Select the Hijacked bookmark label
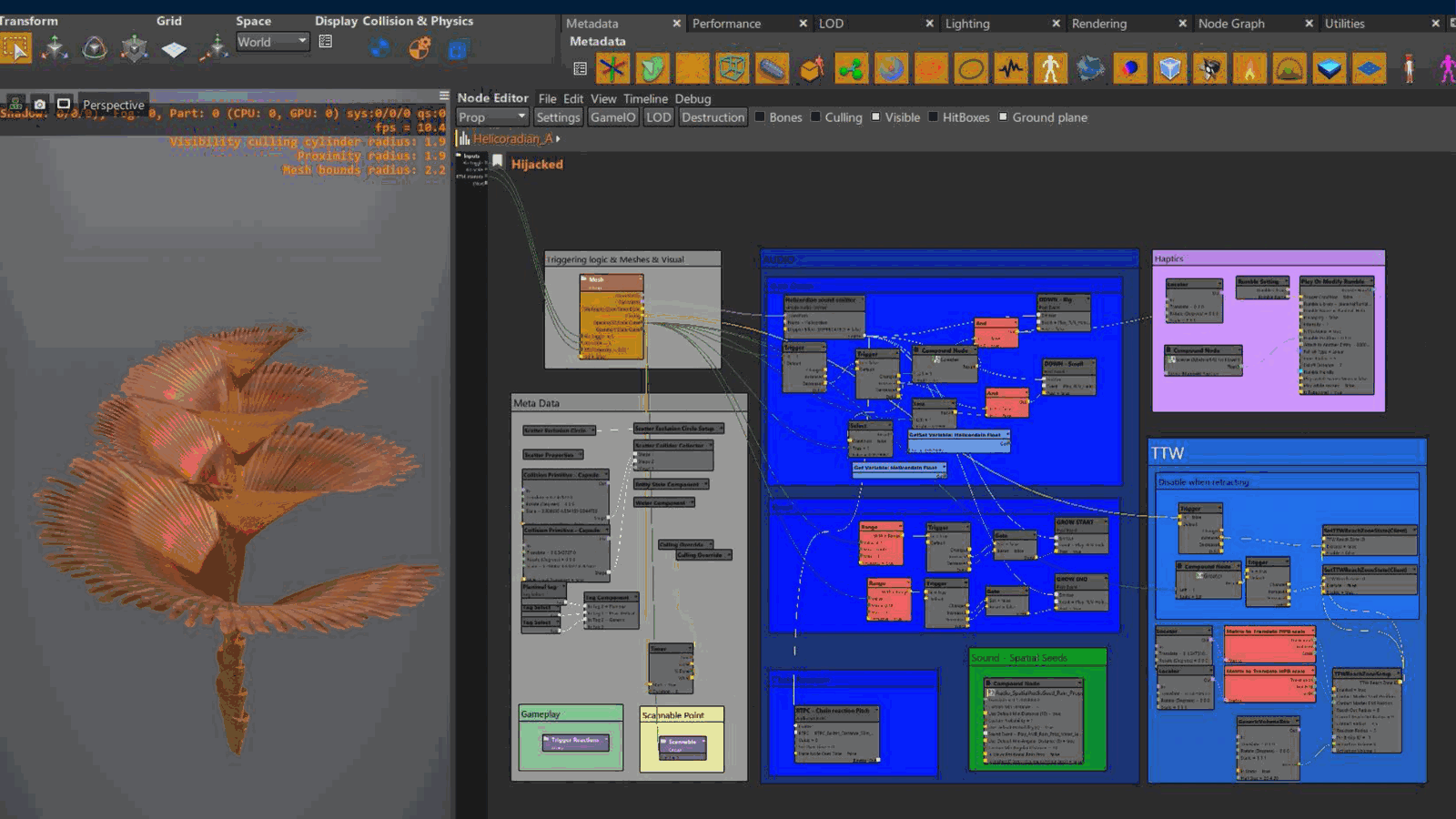1456x819 pixels. coord(537,165)
